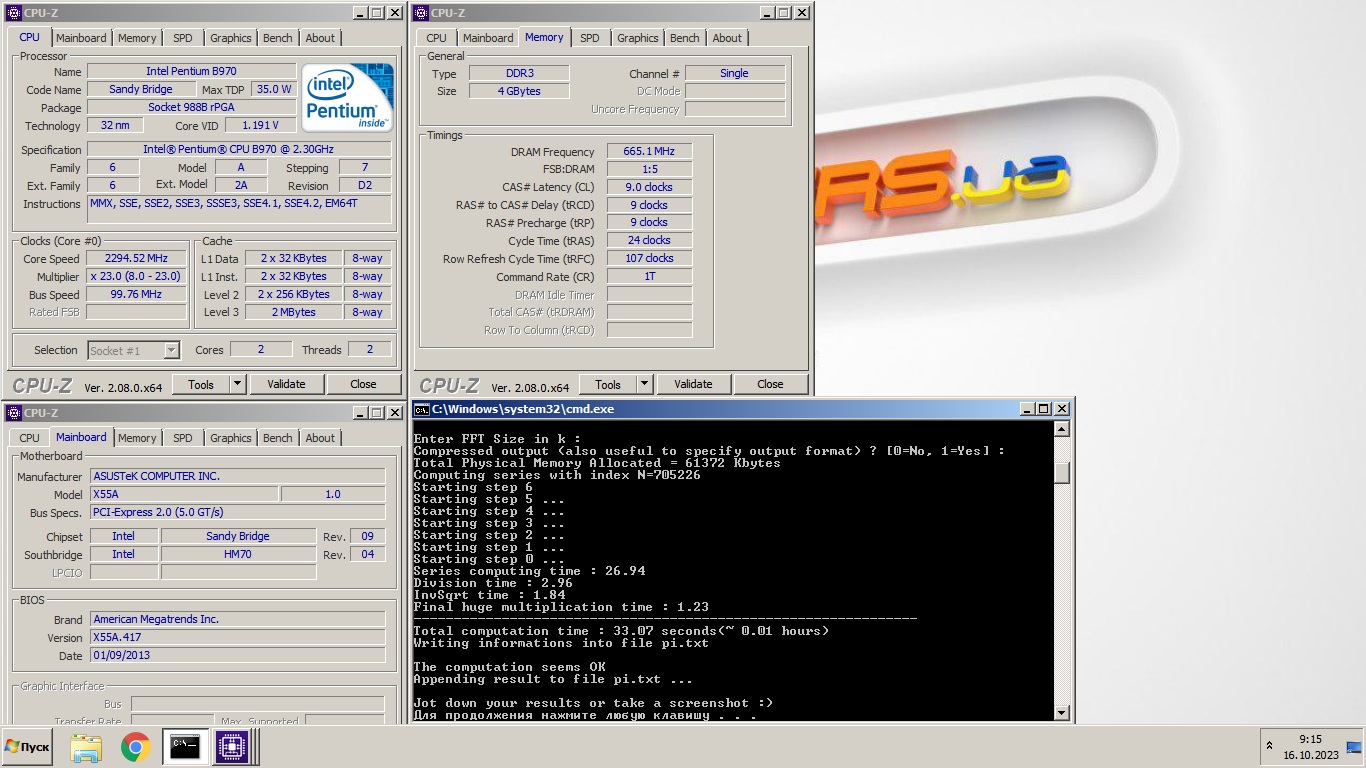The image size is (1366, 768).
Task: Open About tab in top-left CPU-Z window
Action: 320,38
